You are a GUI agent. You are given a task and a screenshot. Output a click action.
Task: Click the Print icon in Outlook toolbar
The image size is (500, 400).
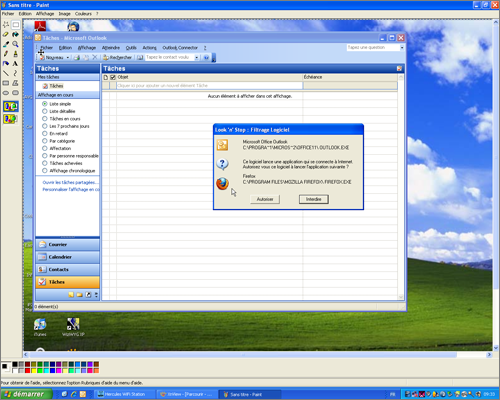pos(77,57)
